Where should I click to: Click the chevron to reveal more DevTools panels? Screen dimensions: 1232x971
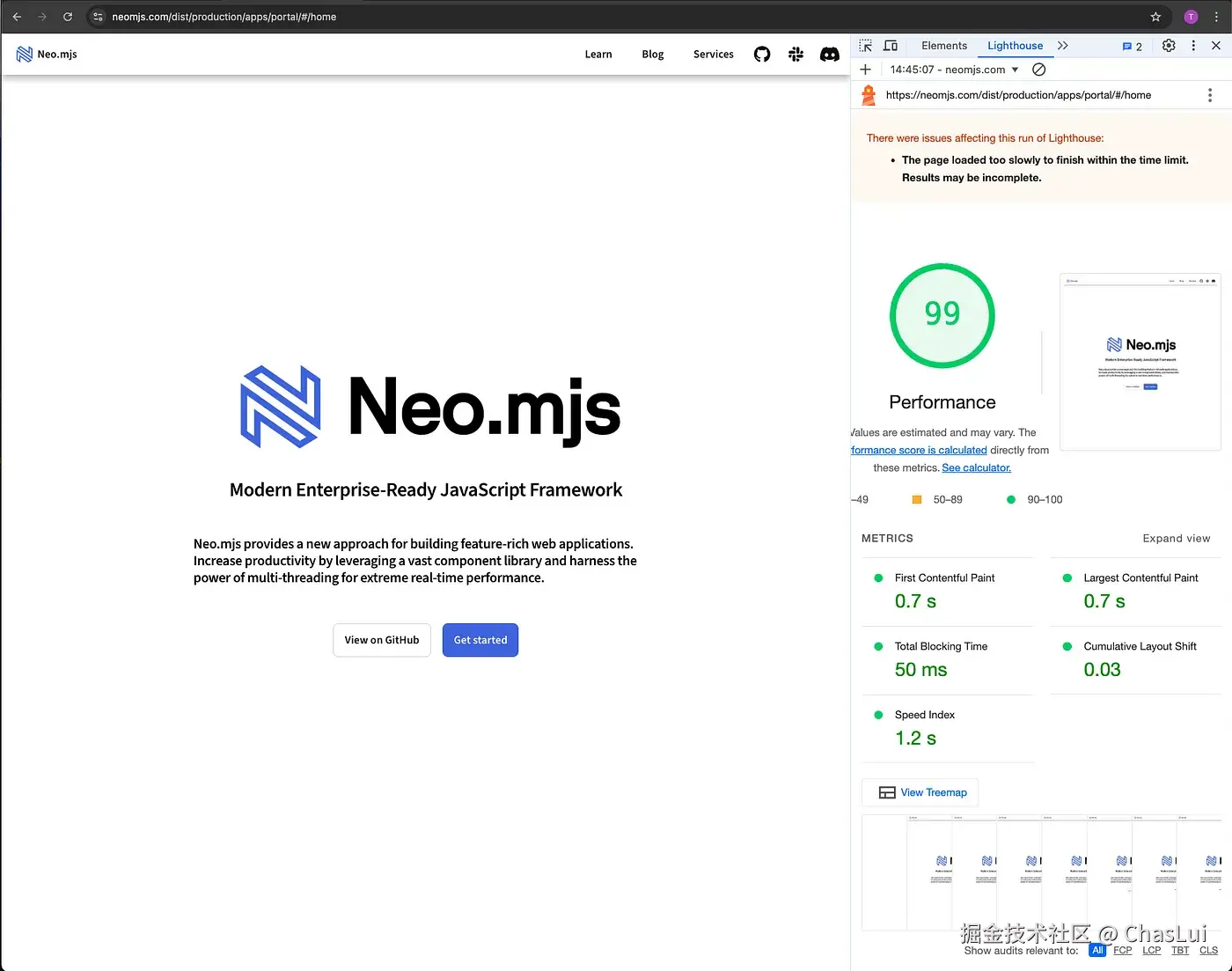(1063, 45)
